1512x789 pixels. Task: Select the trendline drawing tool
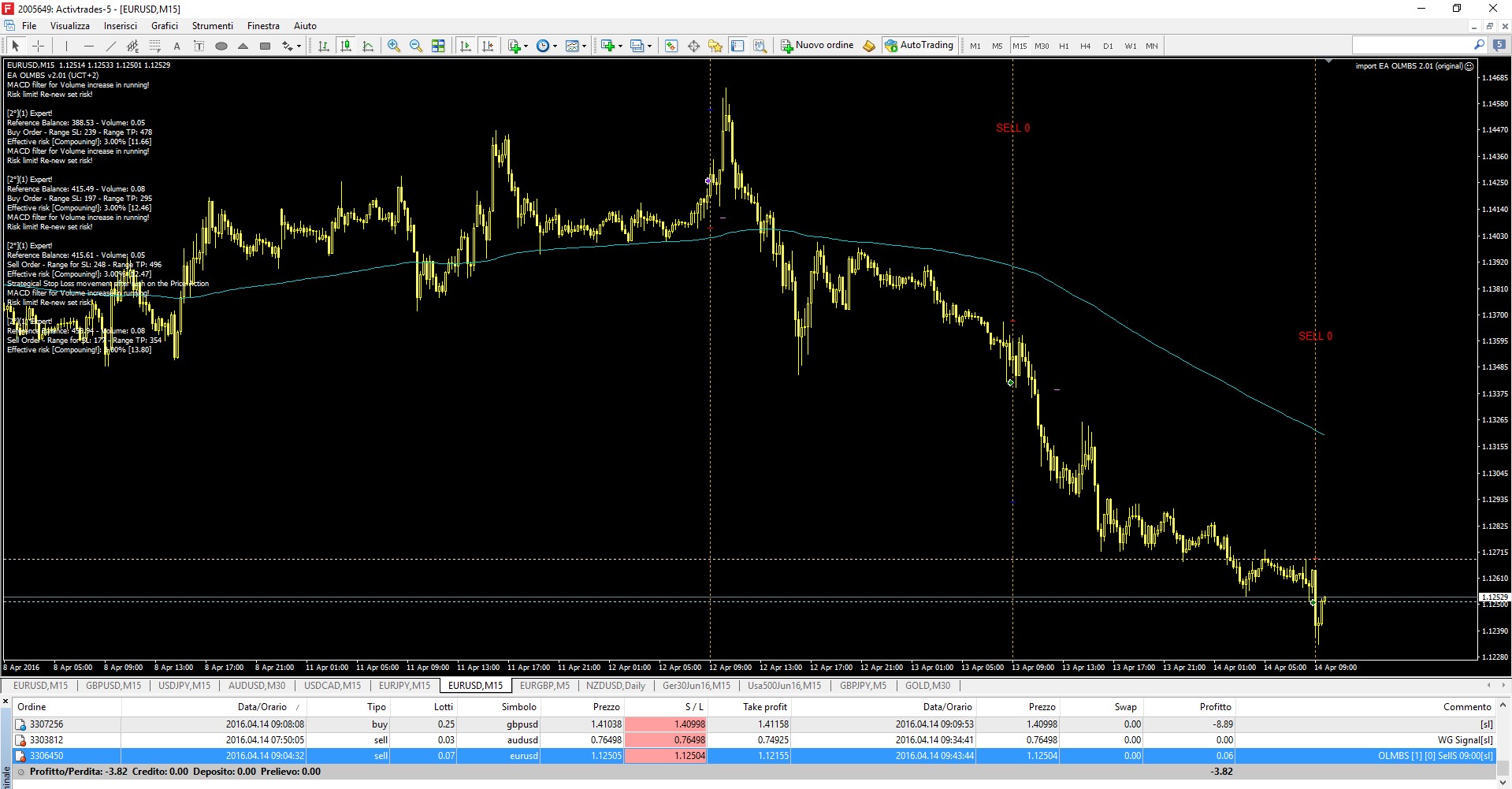point(110,46)
